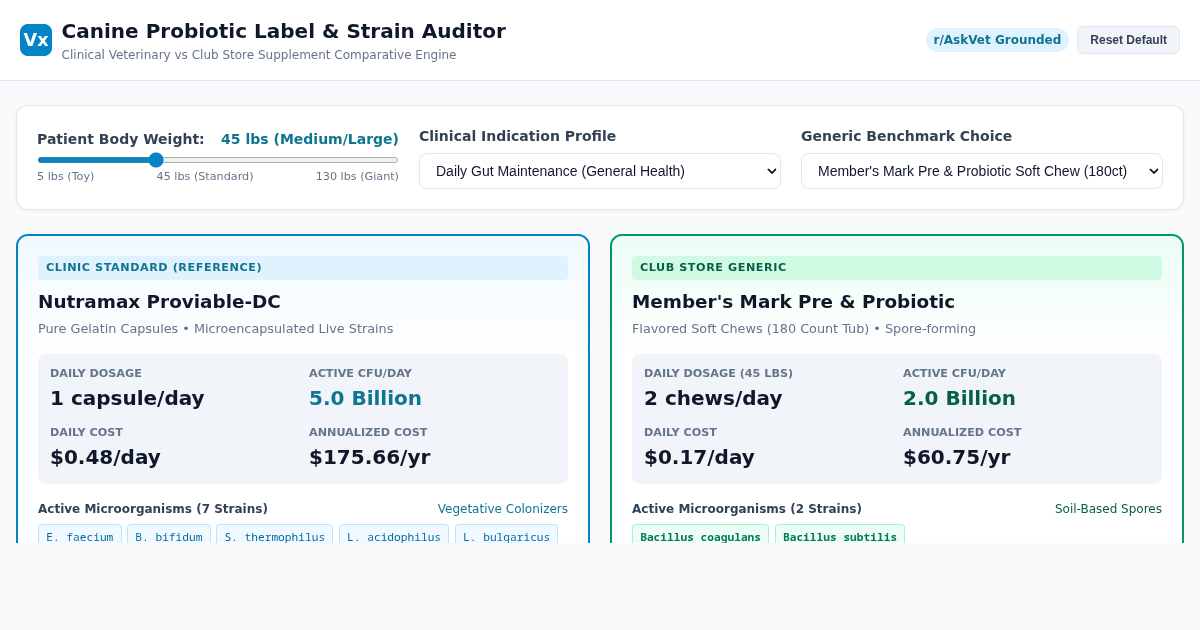Click the Vegetative Colonizers label
The height and width of the screenshot is (630, 1200).
point(503,509)
